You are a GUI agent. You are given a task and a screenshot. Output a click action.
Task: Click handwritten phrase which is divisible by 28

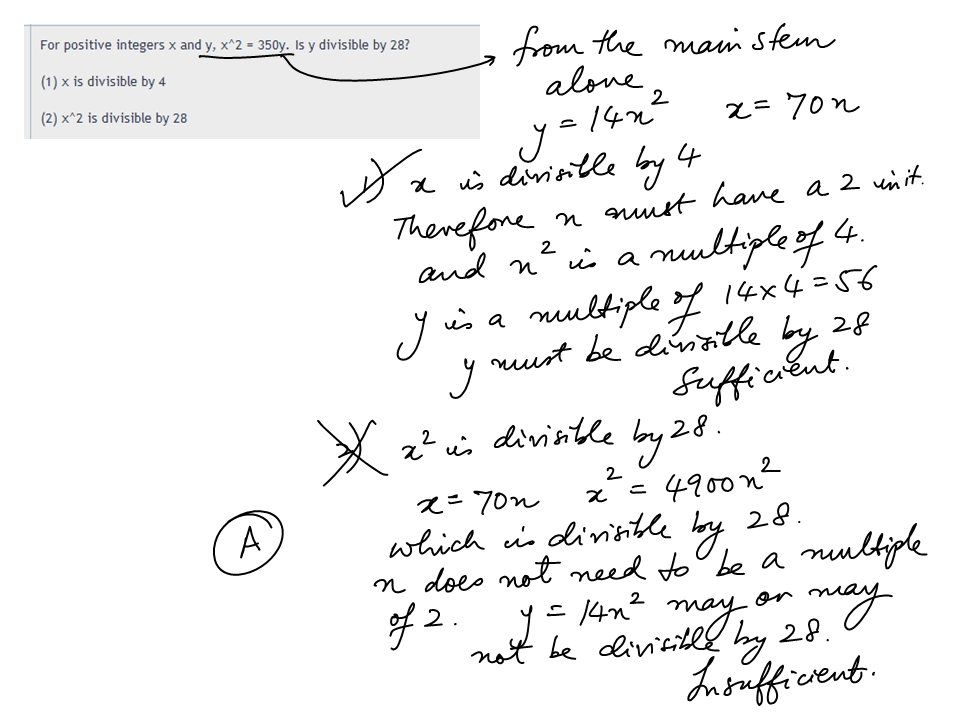pyautogui.click(x=594, y=531)
